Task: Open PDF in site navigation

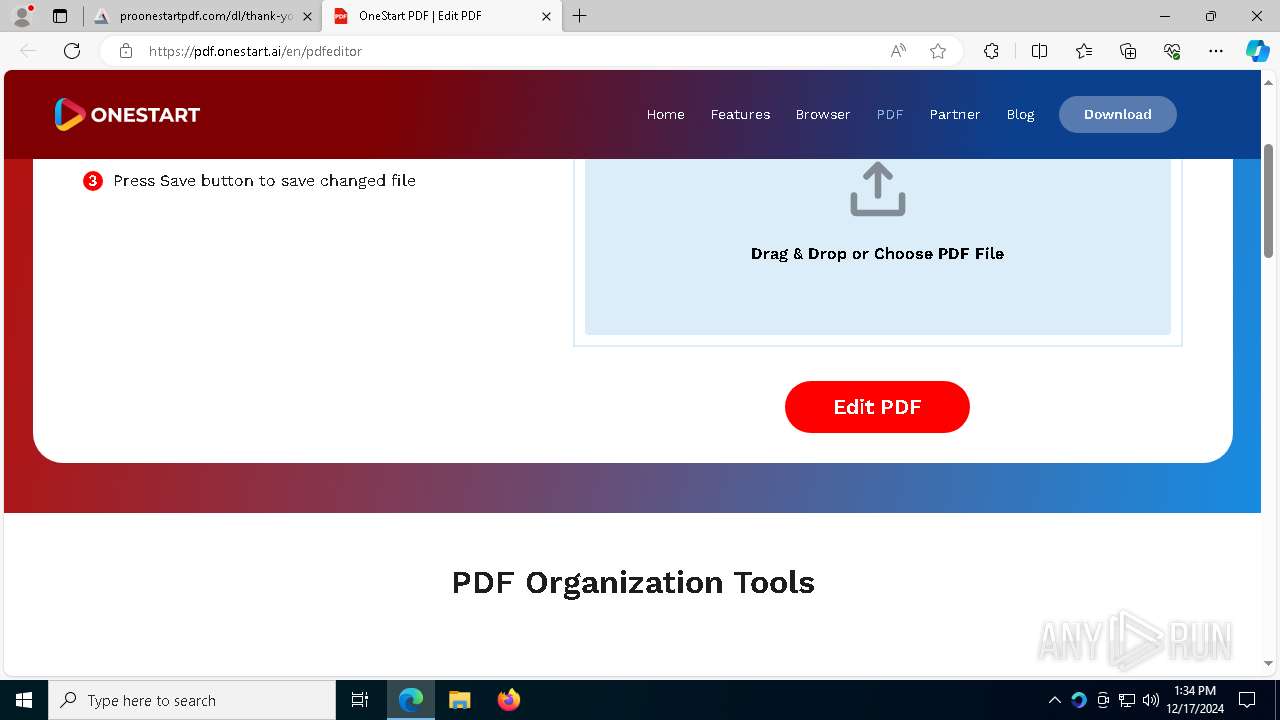Action: coord(890,114)
